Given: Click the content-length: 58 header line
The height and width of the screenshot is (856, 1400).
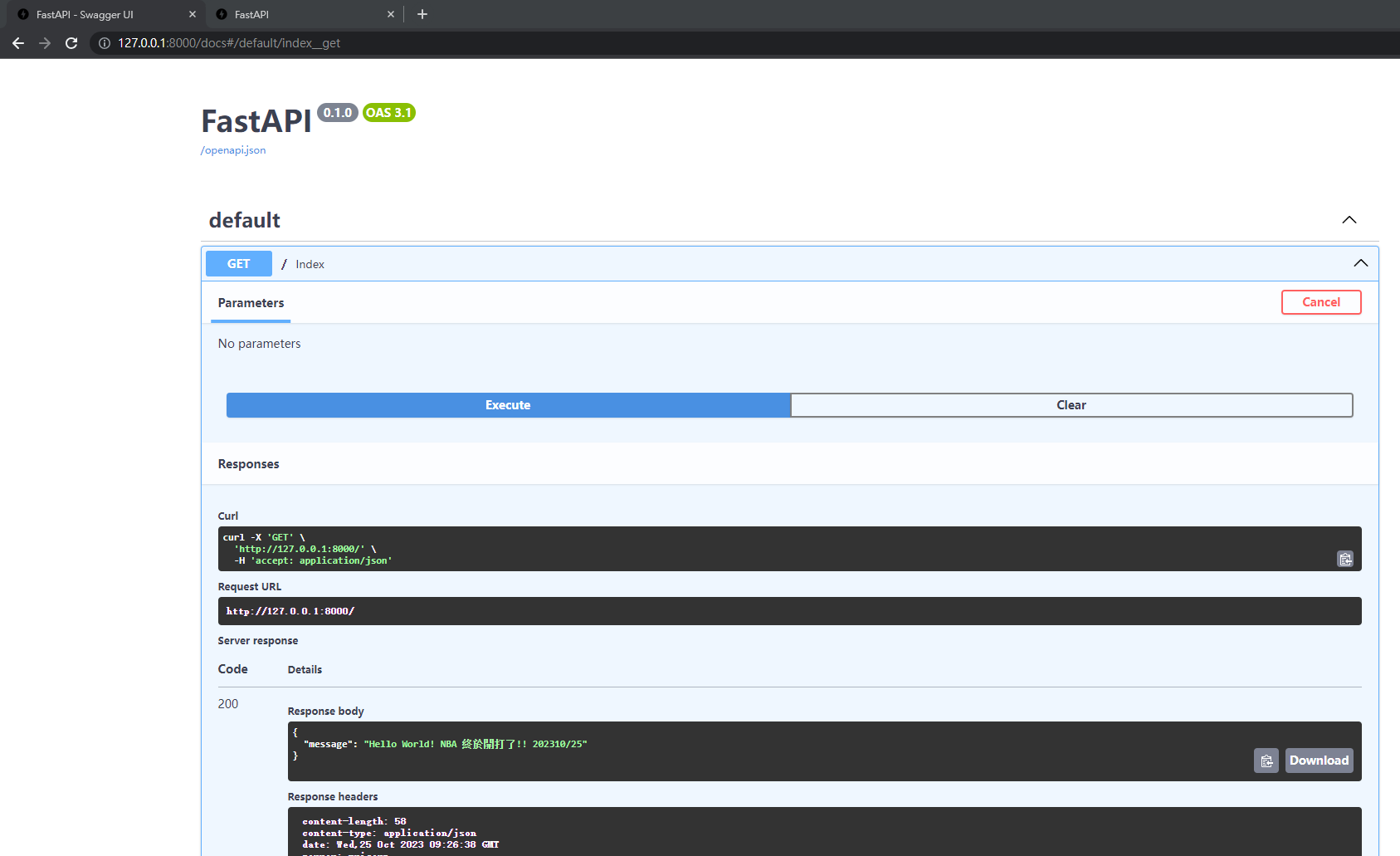Looking at the screenshot, I should click(354, 821).
